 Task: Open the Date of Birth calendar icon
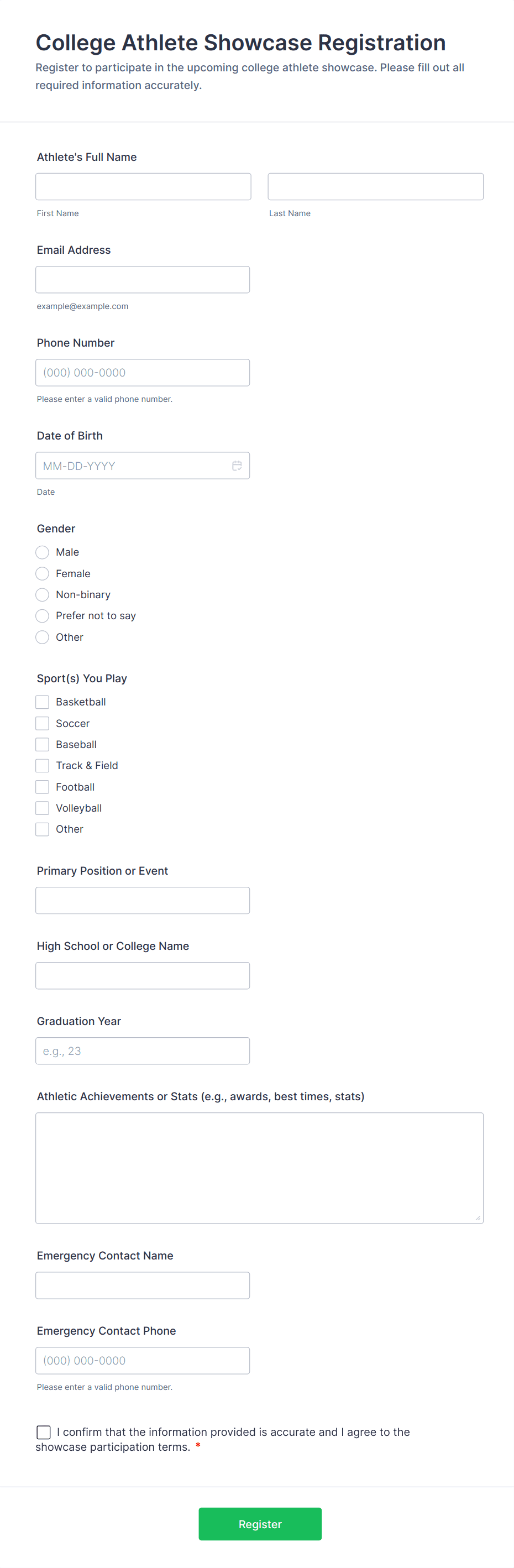[x=237, y=466]
